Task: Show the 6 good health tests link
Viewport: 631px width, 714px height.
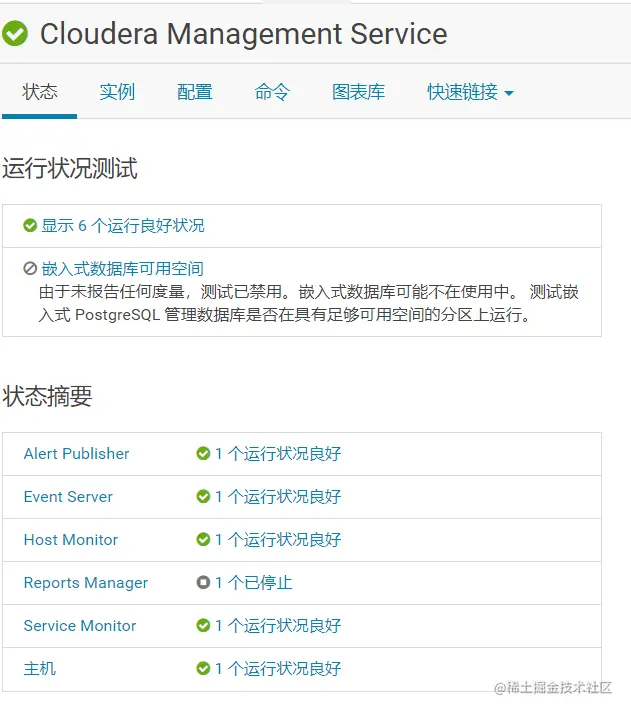Action: (x=123, y=225)
